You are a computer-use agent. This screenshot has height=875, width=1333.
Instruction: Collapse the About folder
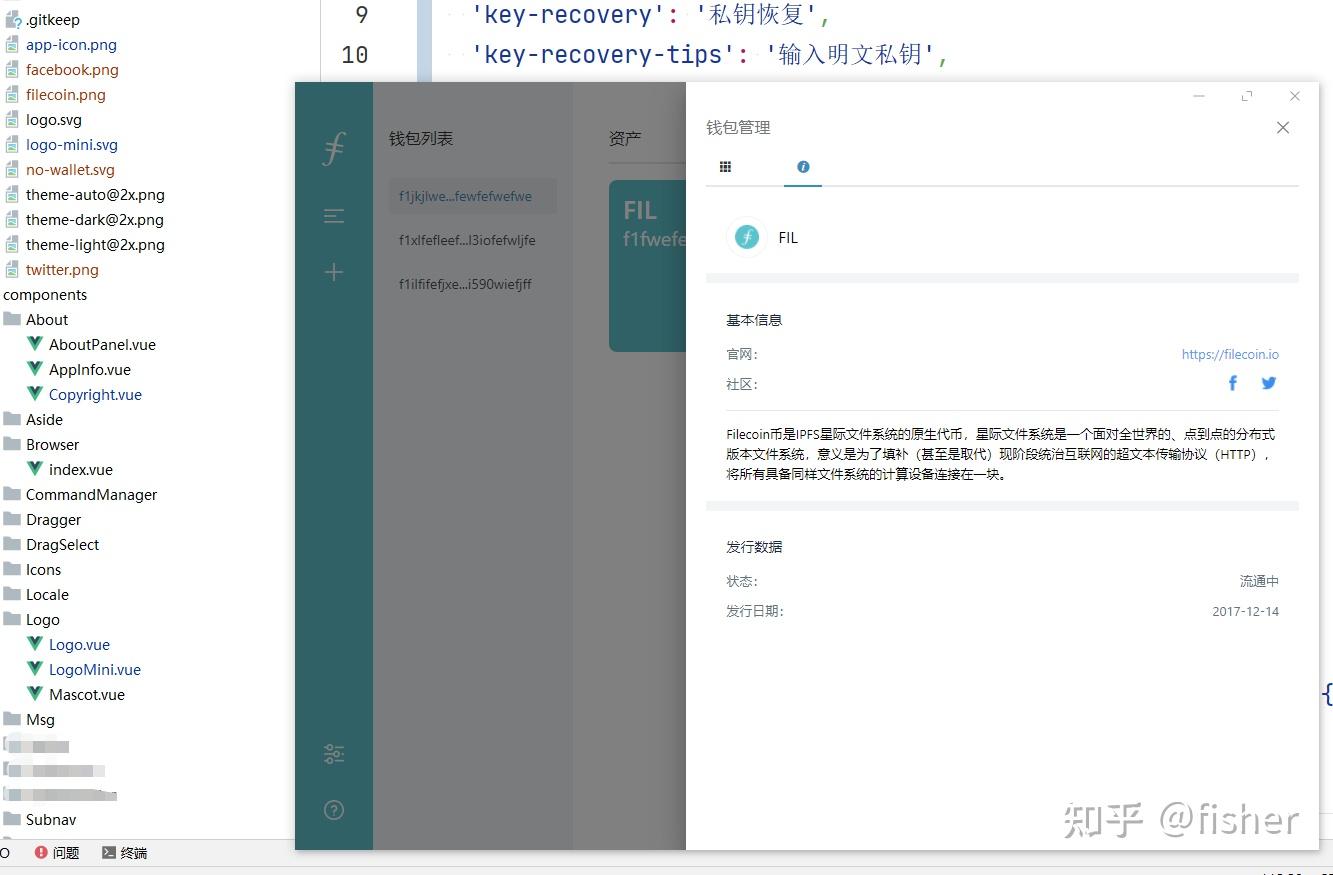pos(47,319)
